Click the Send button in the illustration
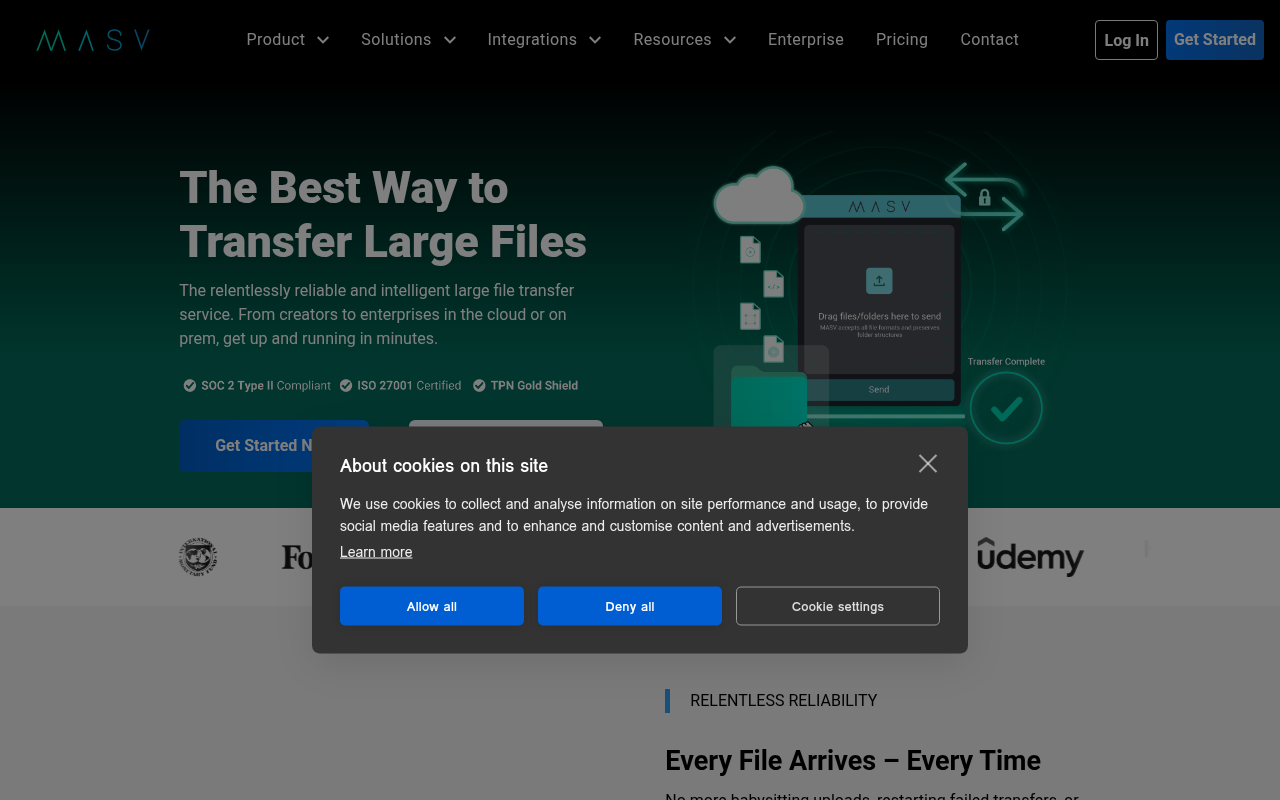The width and height of the screenshot is (1280, 800). tap(879, 390)
